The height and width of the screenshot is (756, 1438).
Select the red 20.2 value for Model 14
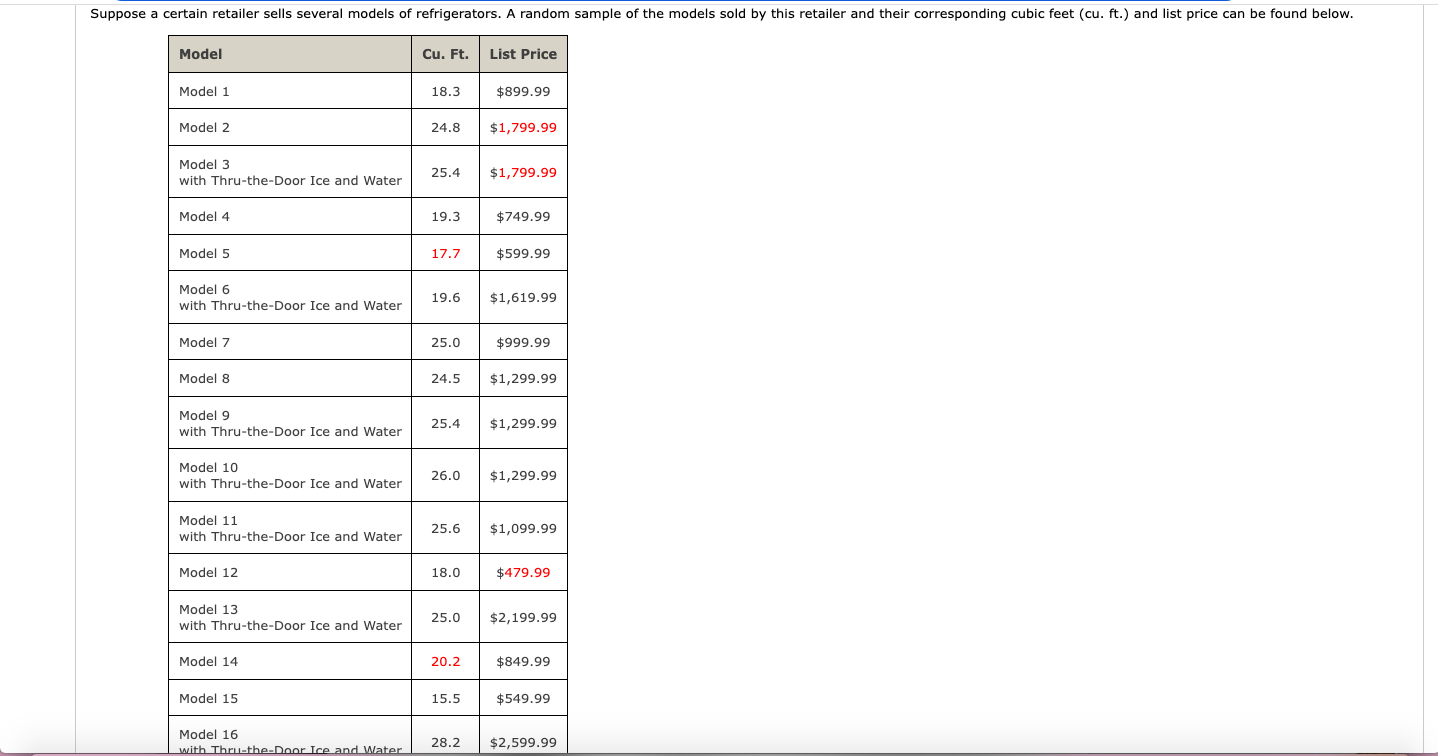coord(445,661)
